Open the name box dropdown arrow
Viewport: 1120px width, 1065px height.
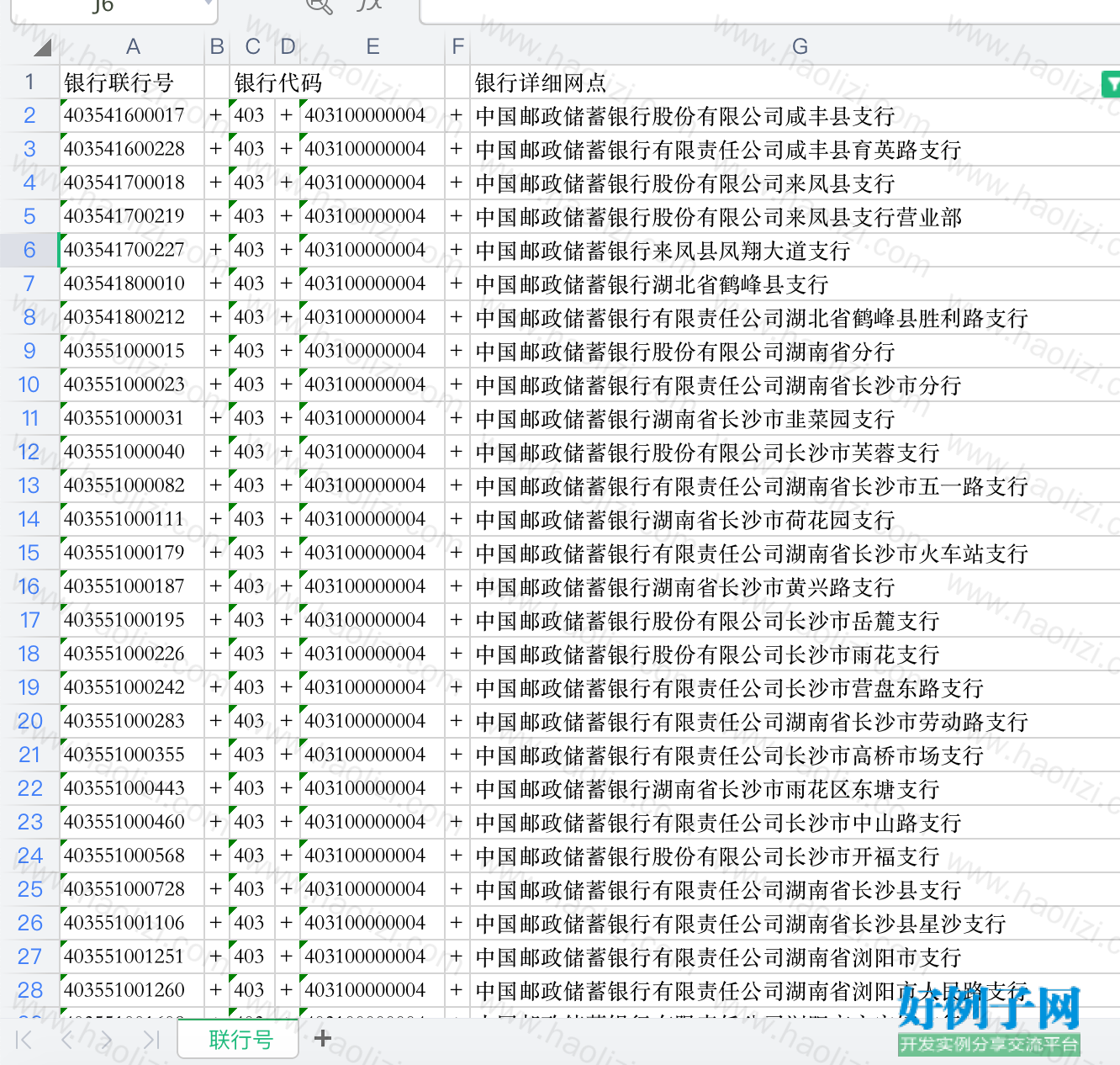point(209,4)
